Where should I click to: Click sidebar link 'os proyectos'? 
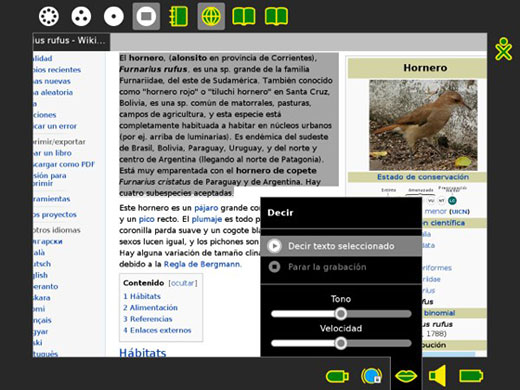pos(55,215)
